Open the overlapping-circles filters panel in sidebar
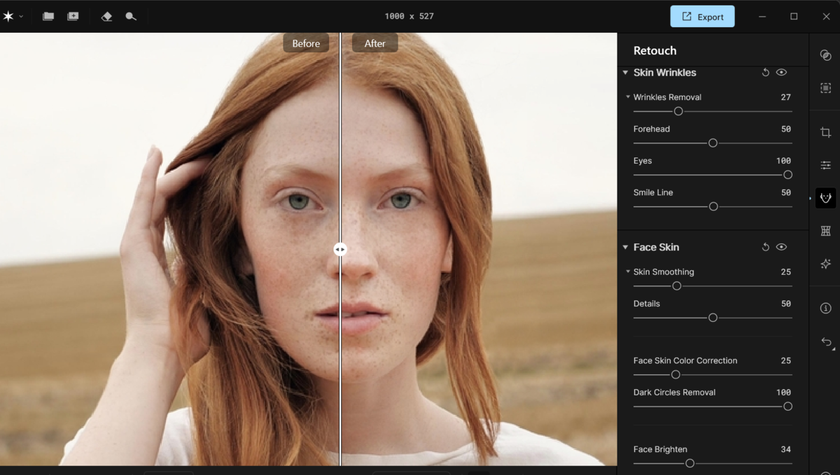 [826, 55]
